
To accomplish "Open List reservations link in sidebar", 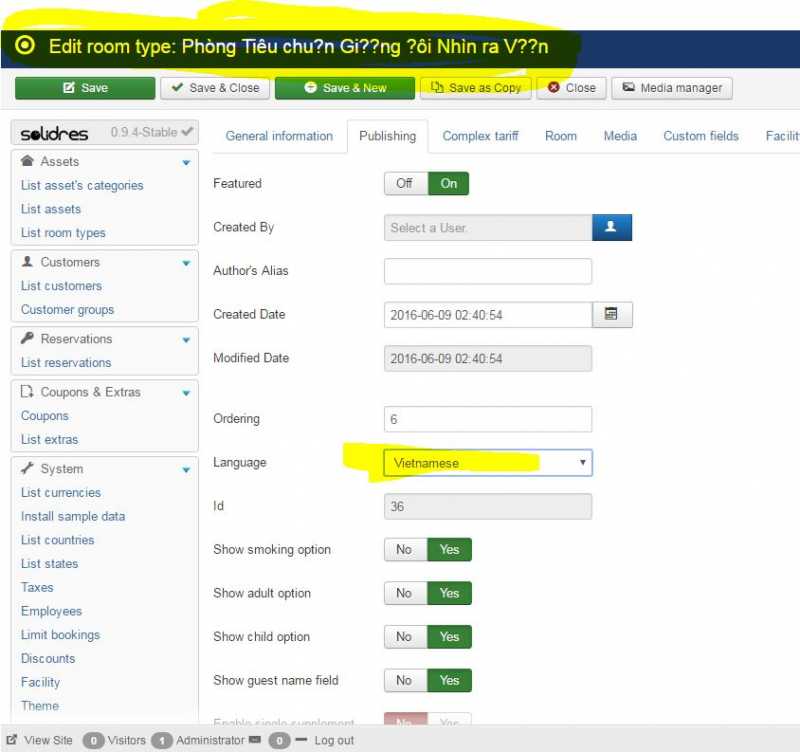I will click(66, 363).
